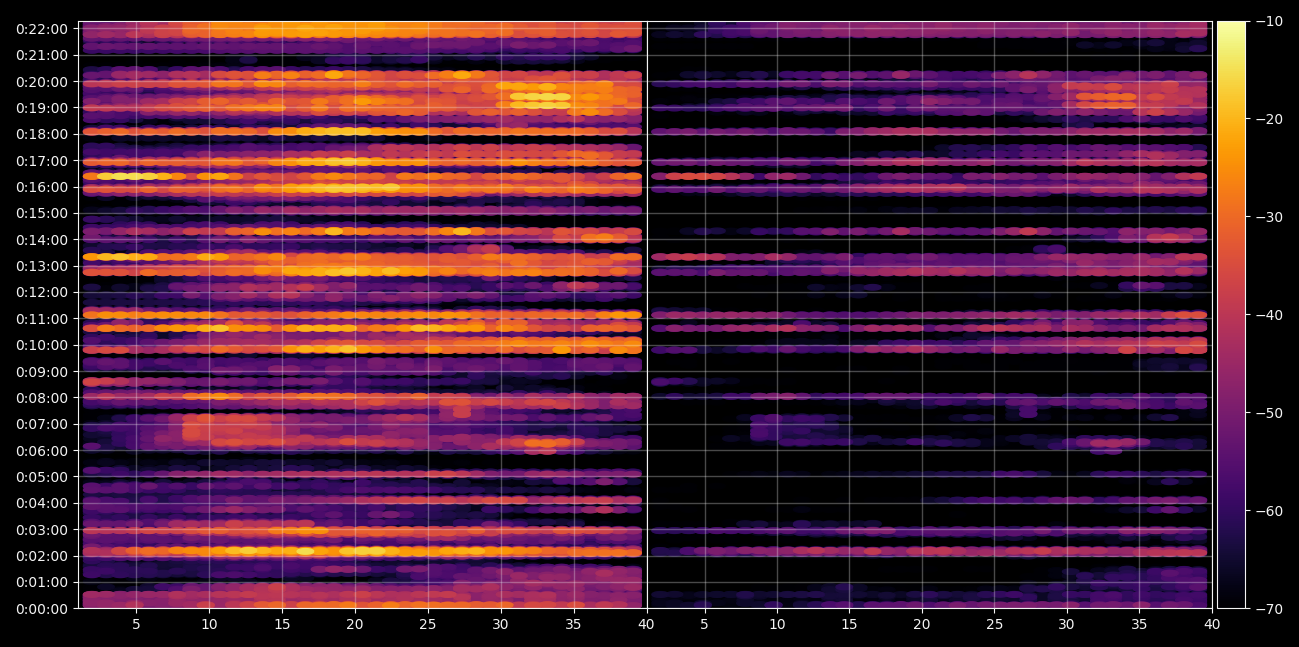Select the 0:07:00 y-axis tick label

click(x=42, y=424)
